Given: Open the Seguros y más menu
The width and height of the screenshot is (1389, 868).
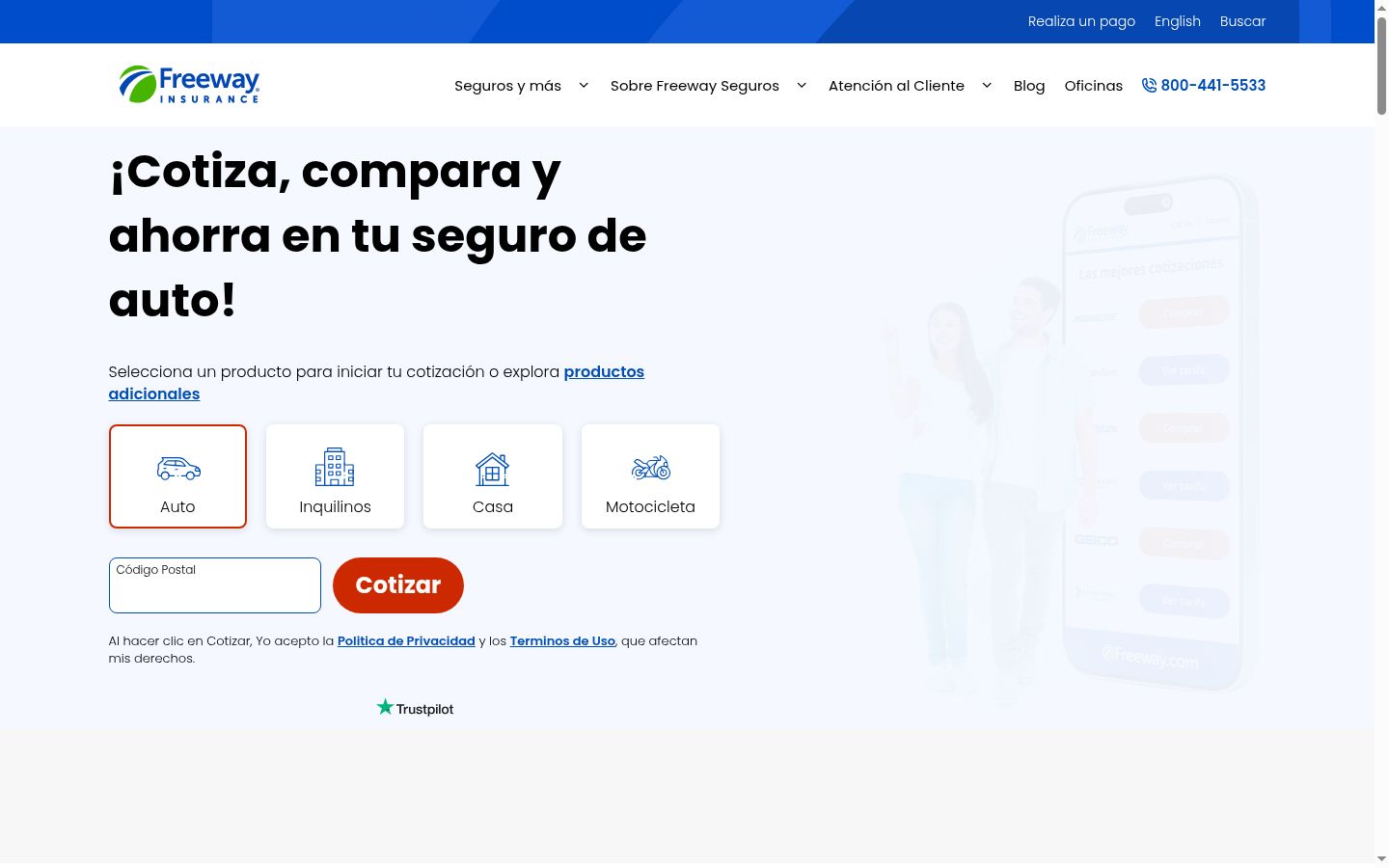Looking at the screenshot, I should pos(508,86).
